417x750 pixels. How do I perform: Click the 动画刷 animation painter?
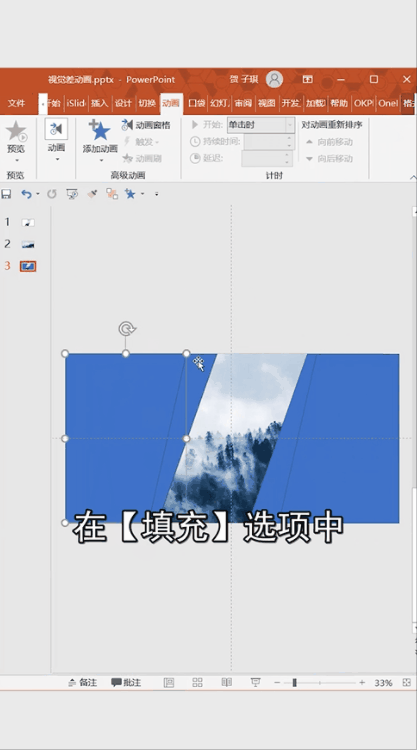point(142,158)
